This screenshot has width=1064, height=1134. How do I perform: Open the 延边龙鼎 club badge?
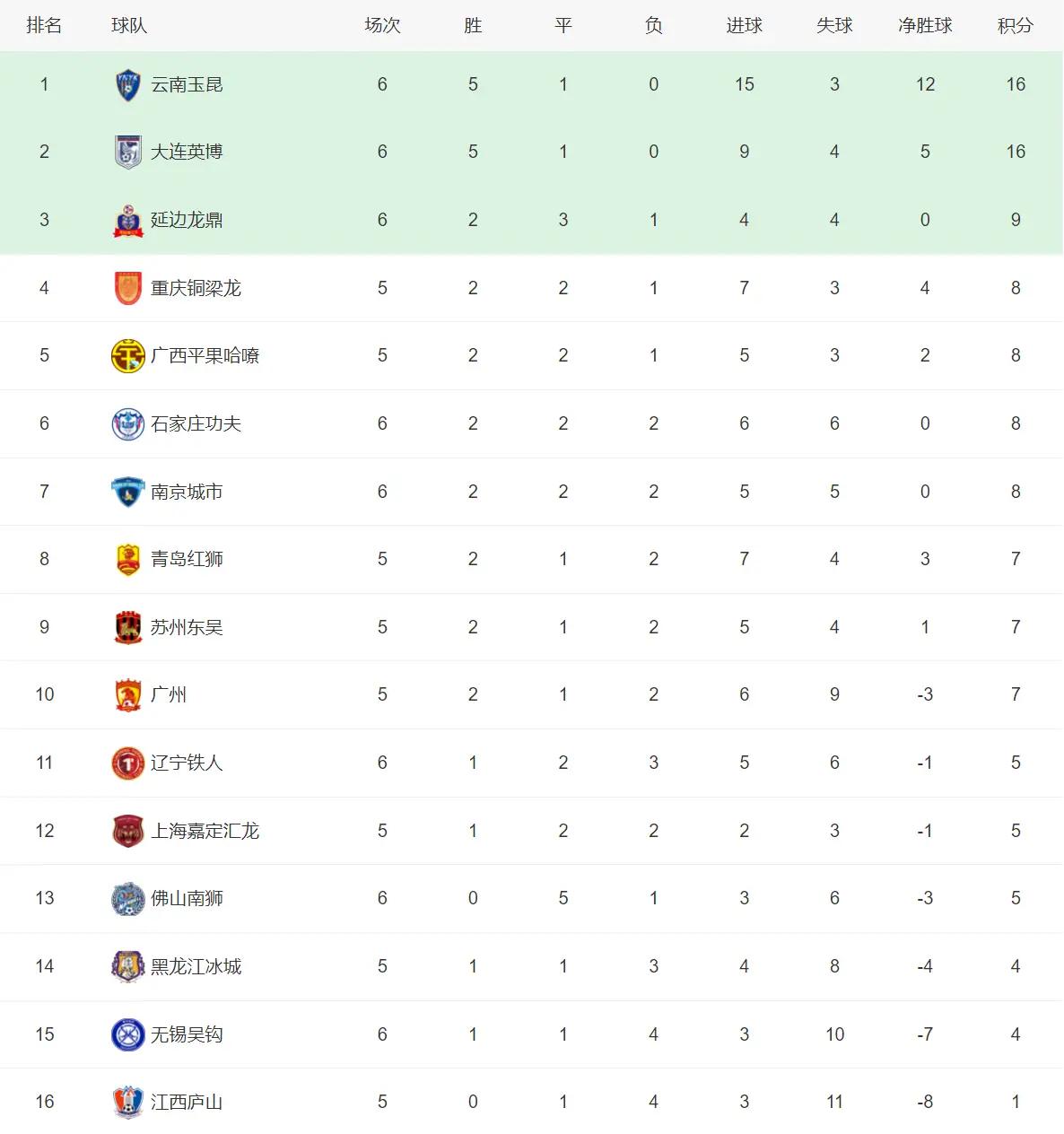128,221
